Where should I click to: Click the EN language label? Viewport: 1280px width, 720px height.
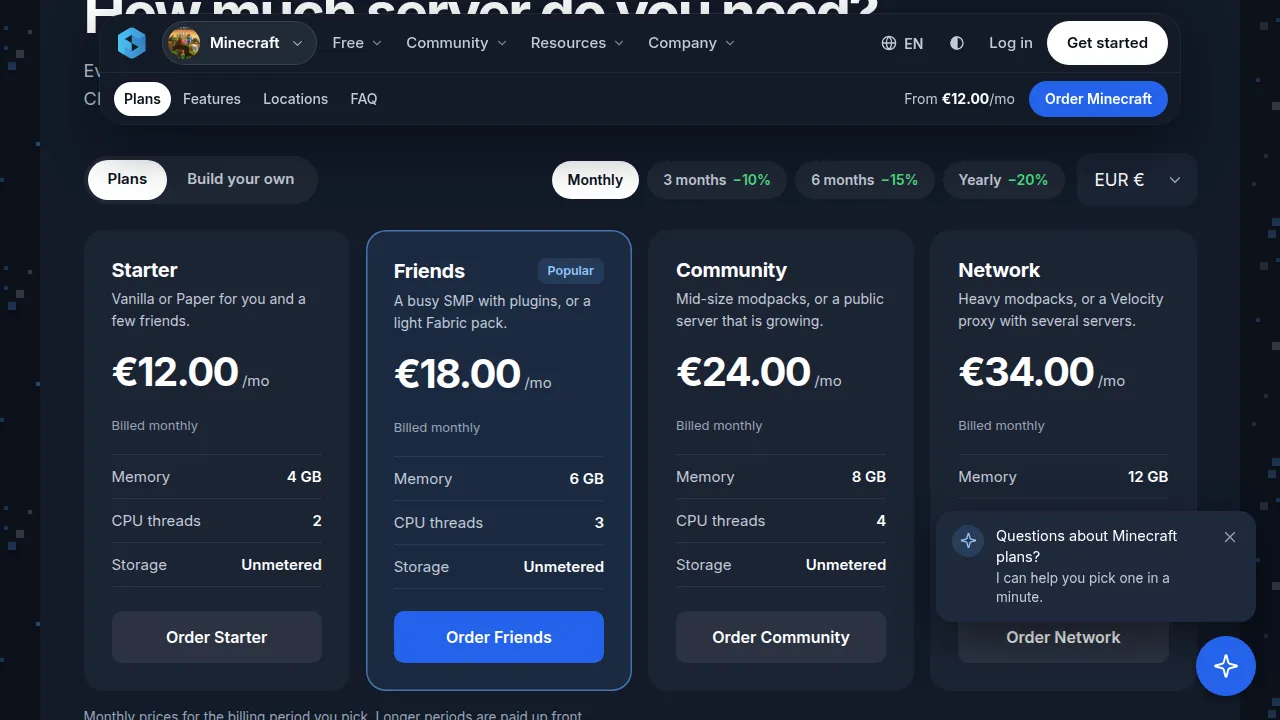pos(914,43)
